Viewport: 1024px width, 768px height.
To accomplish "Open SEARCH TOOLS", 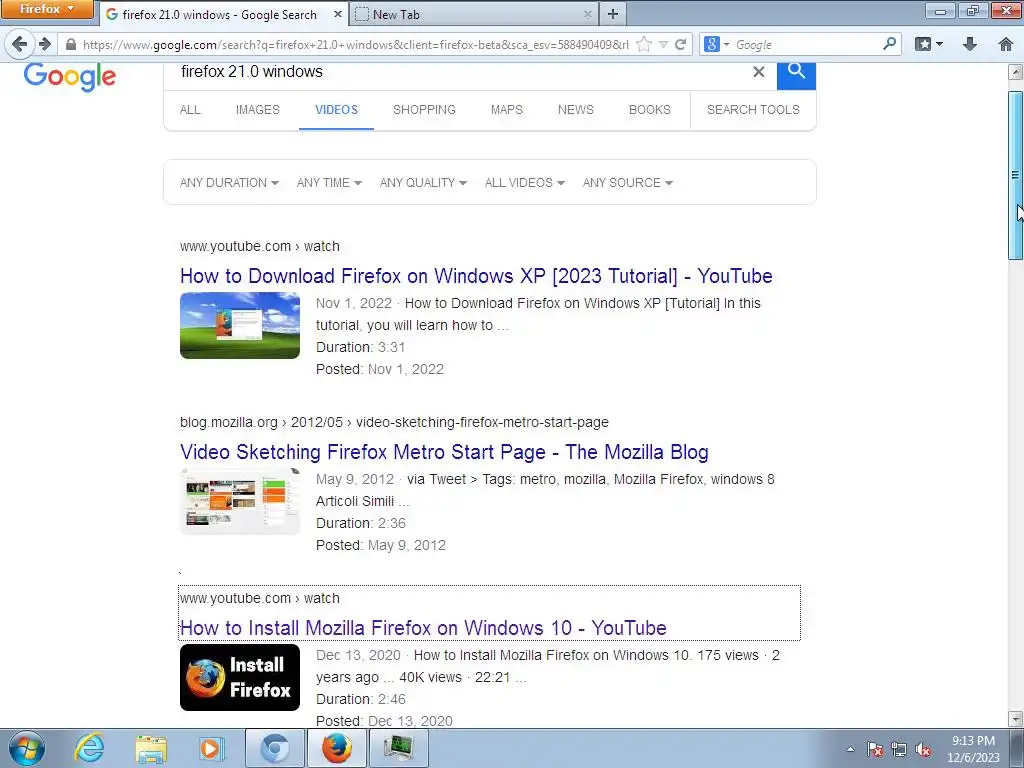I will [753, 110].
